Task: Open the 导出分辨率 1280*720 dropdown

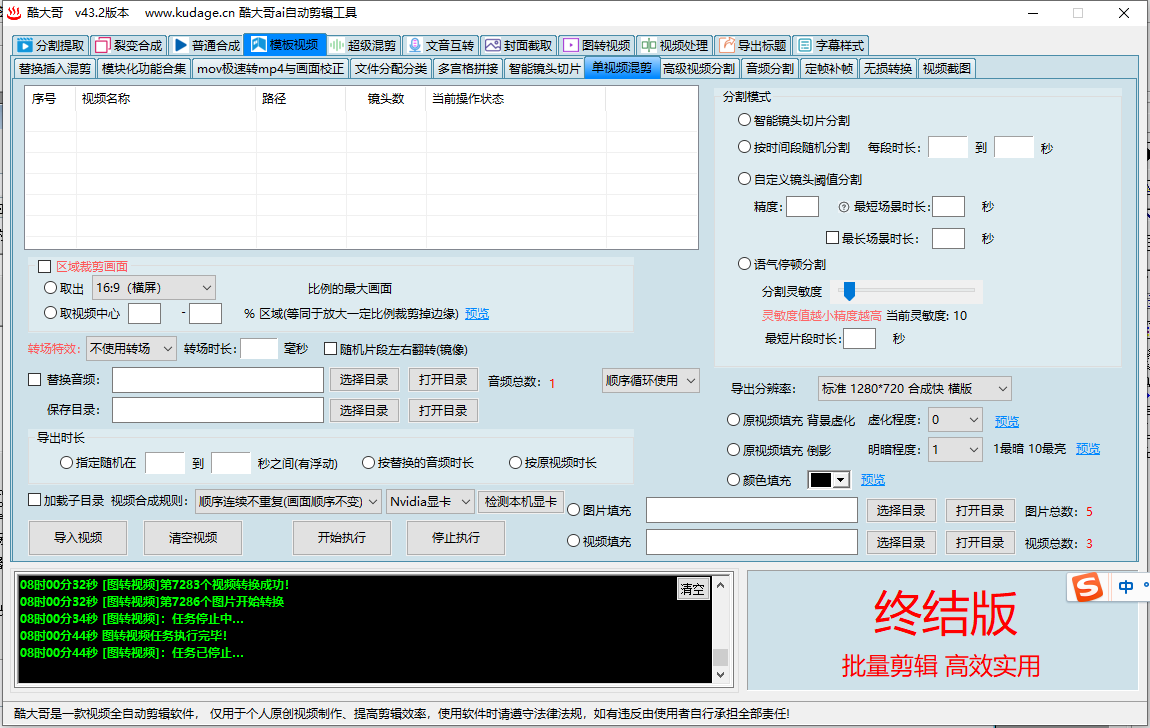Action: click(x=915, y=389)
